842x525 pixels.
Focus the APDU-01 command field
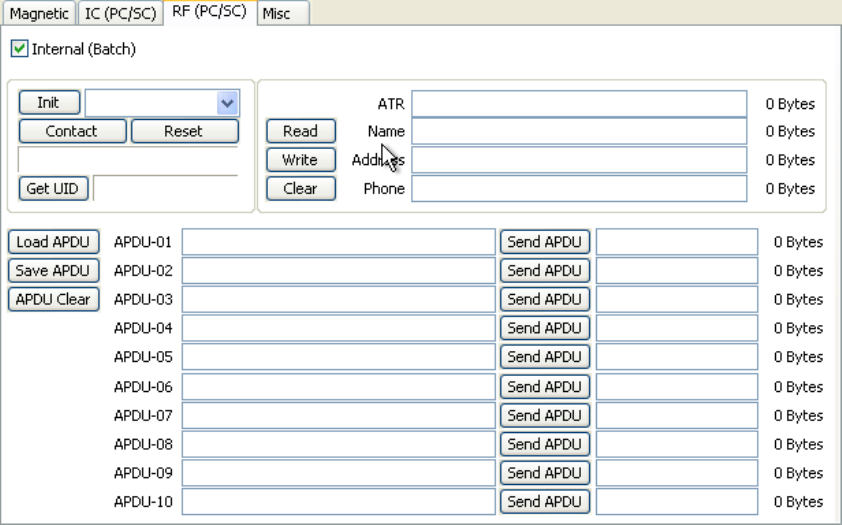[x=338, y=242]
